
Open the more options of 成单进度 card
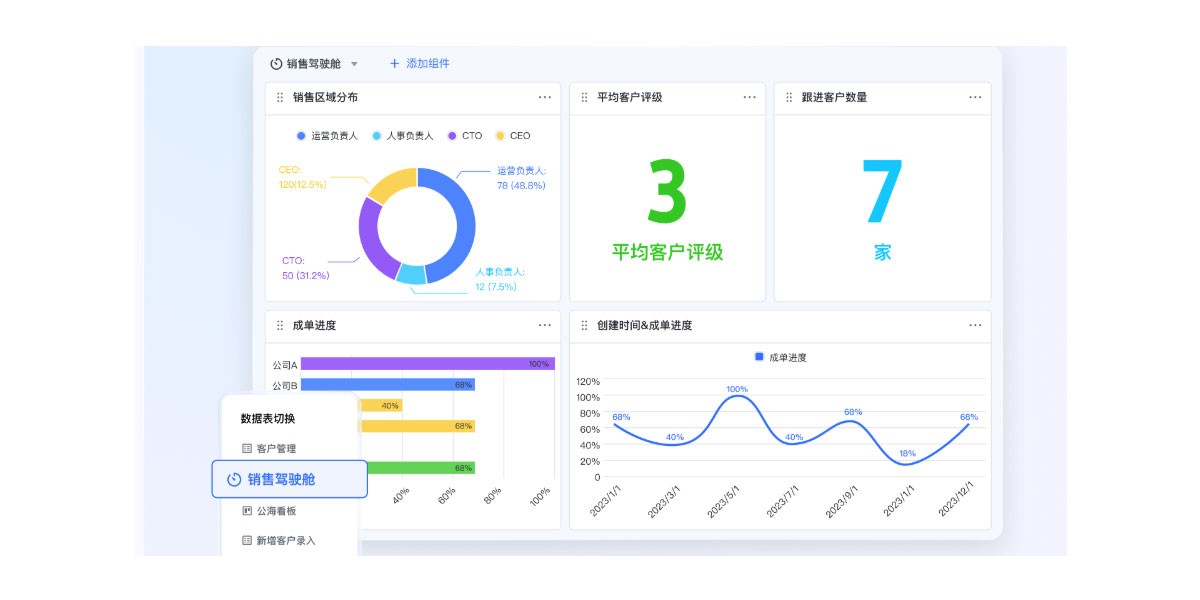(x=545, y=325)
